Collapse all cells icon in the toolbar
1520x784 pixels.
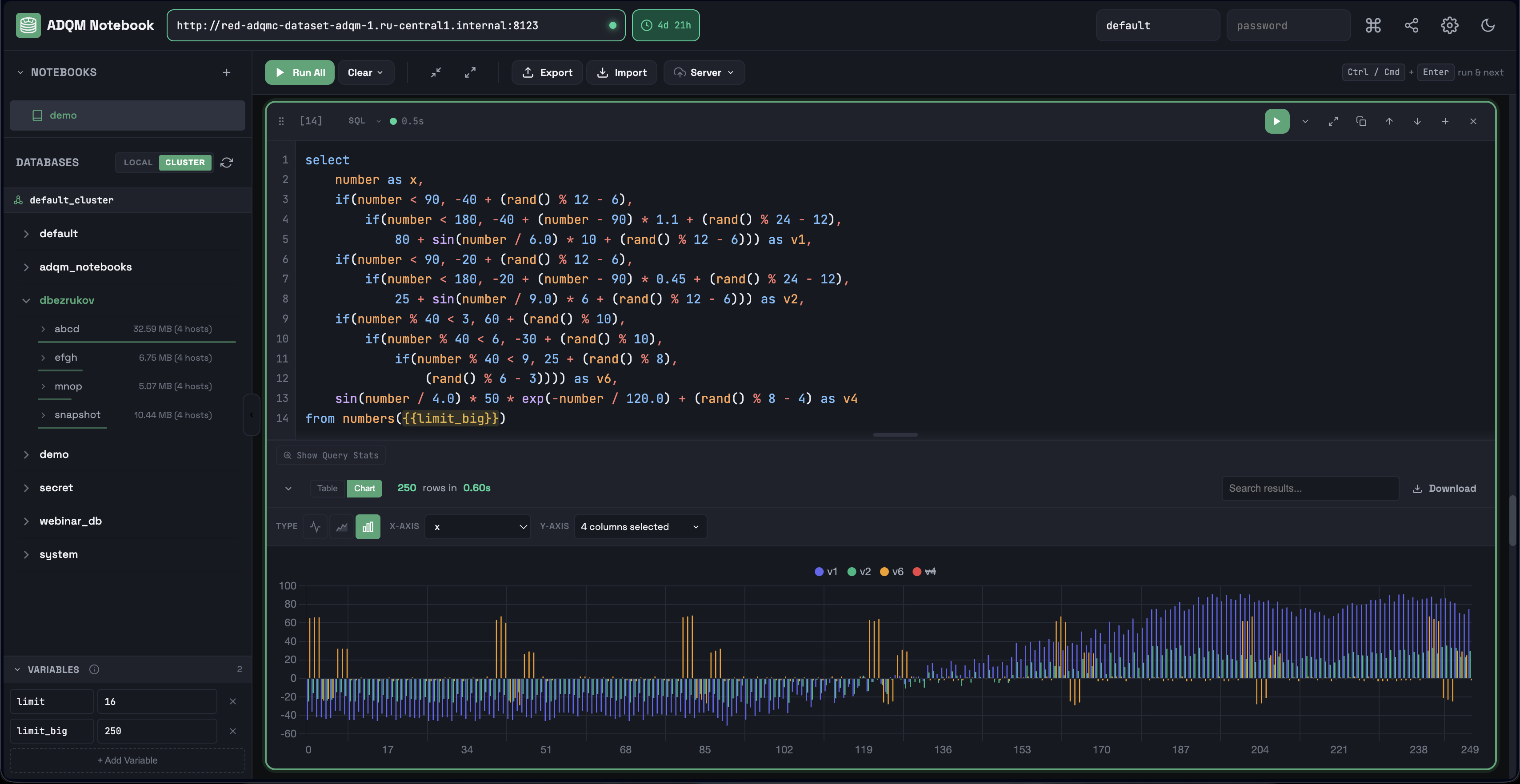(x=436, y=72)
